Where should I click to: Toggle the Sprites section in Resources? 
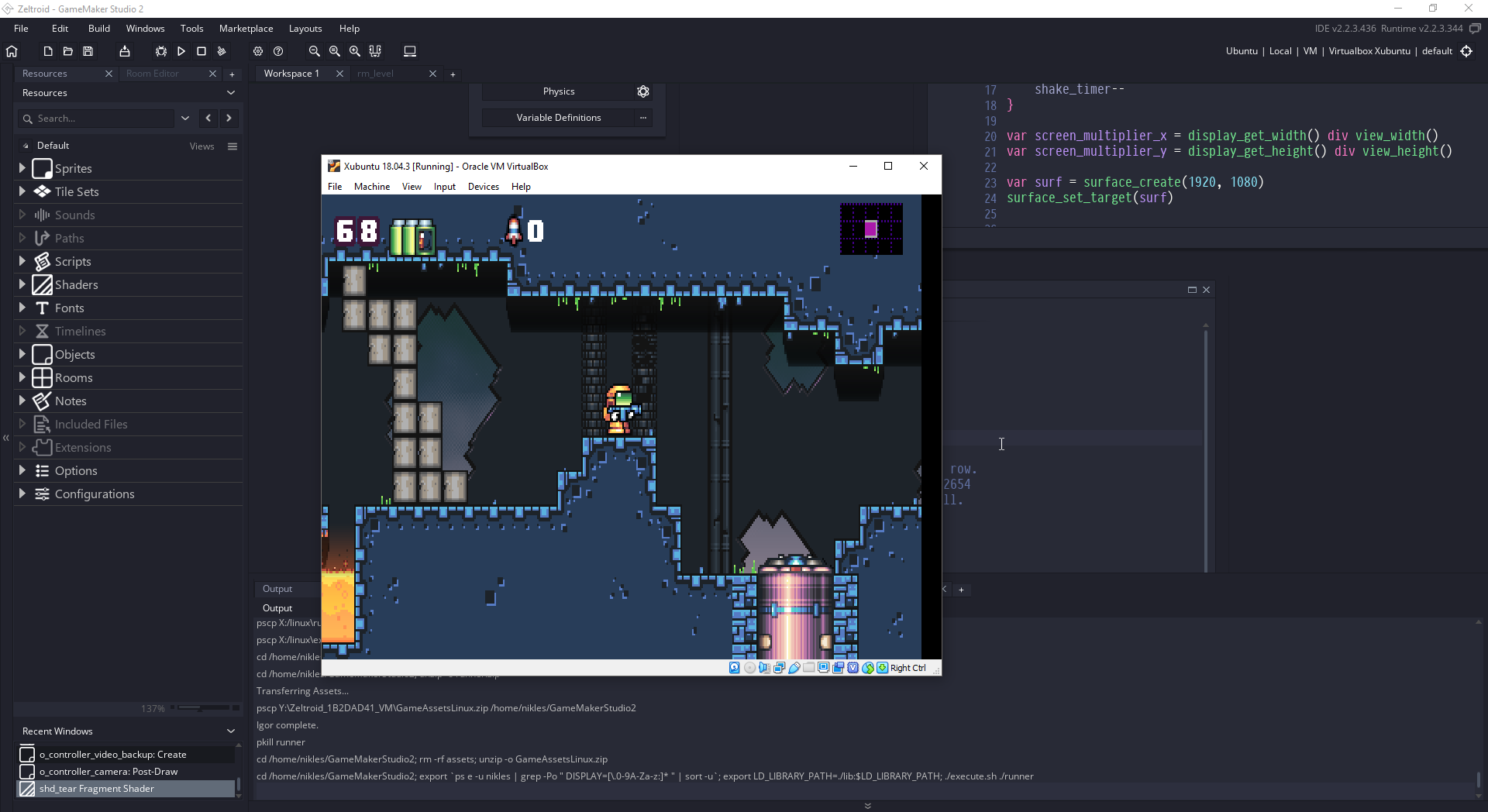[x=21, y=168]
